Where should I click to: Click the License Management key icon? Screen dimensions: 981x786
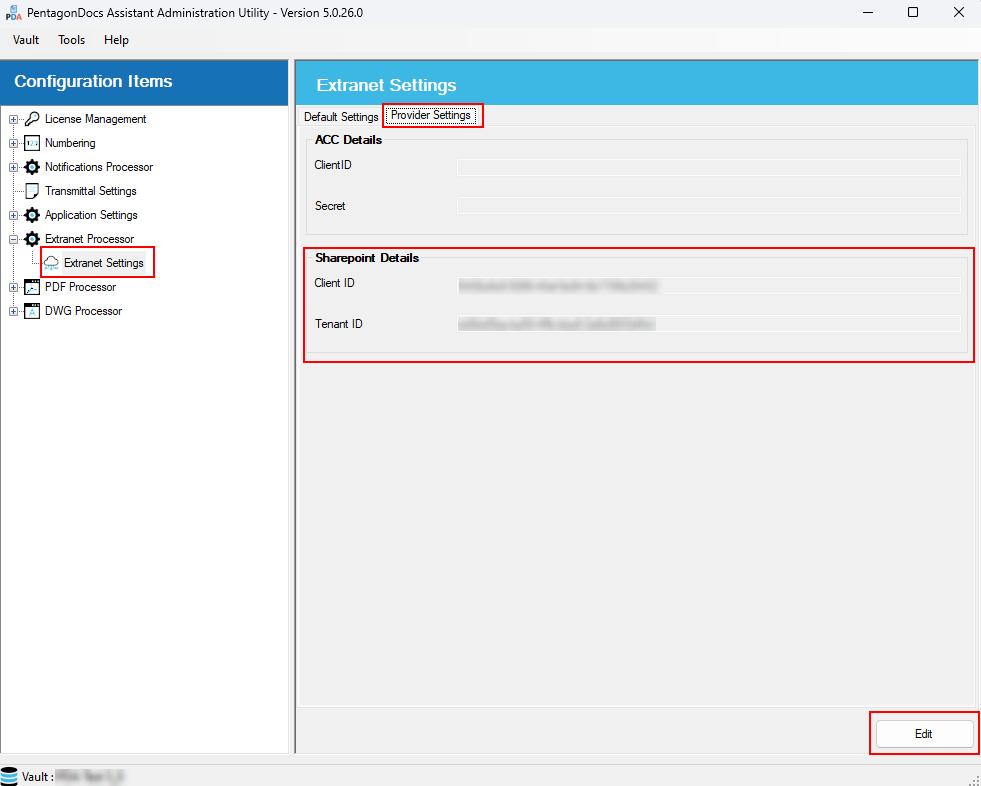point(32,119)
